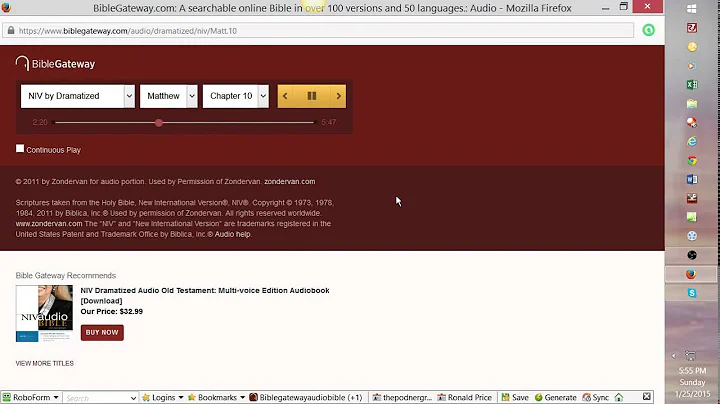Click the URL address bar

318,31
